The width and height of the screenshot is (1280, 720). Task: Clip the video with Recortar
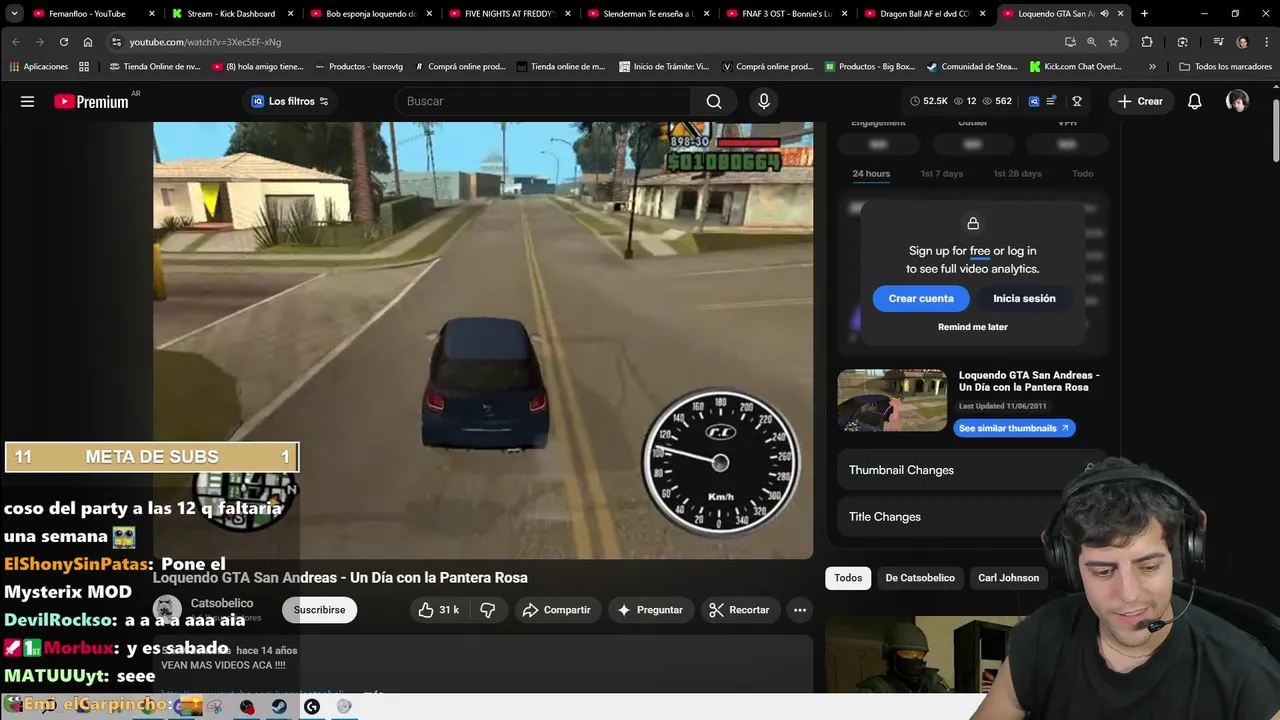point(739,610)
